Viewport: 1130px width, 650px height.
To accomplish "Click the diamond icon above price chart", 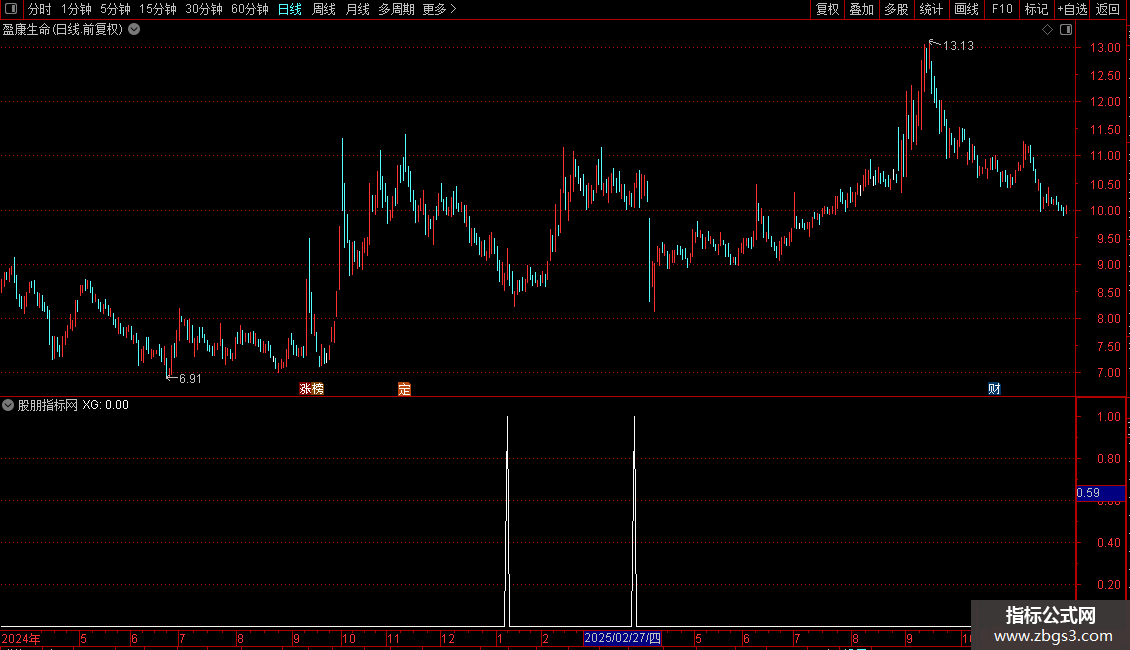I will click(1047, 30).
